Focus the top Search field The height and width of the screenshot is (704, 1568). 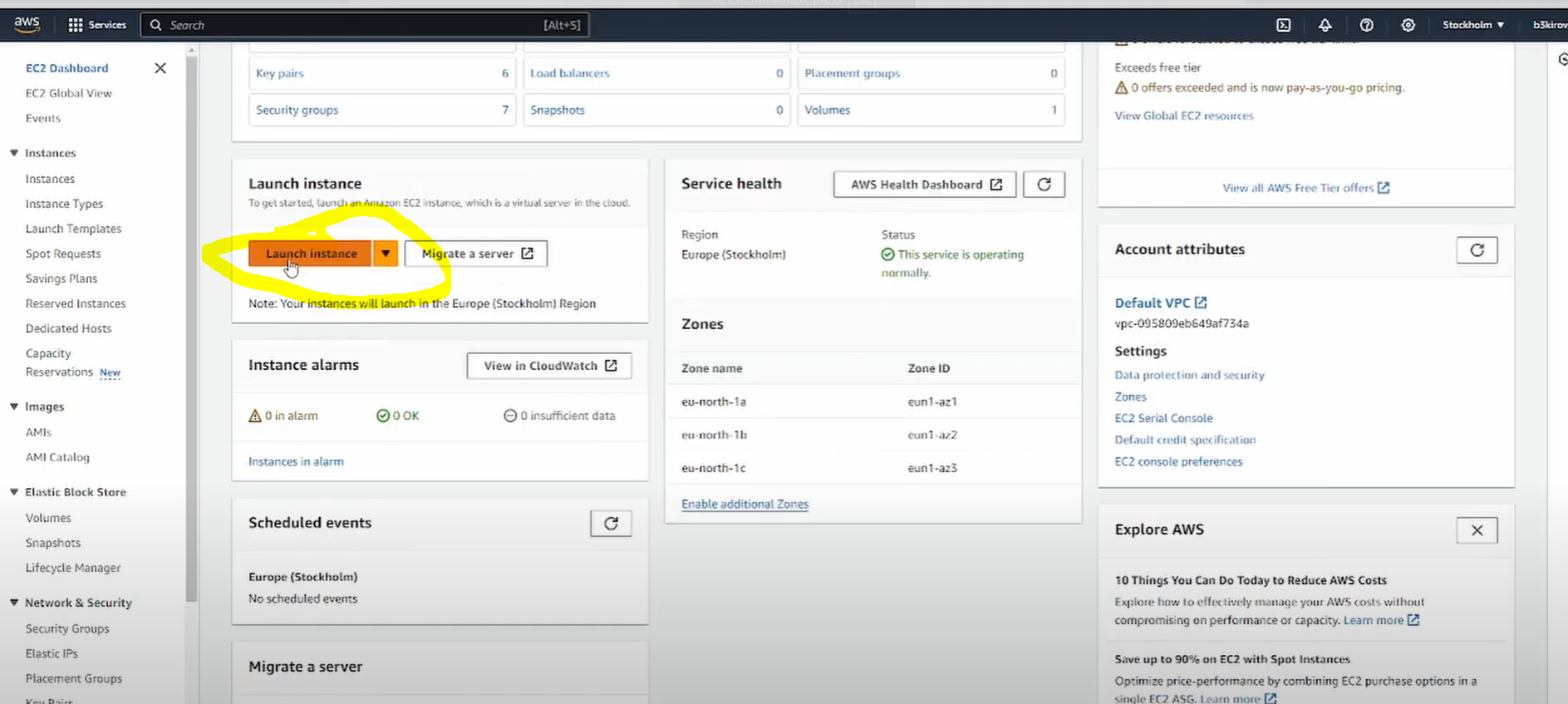click(365, 25)
